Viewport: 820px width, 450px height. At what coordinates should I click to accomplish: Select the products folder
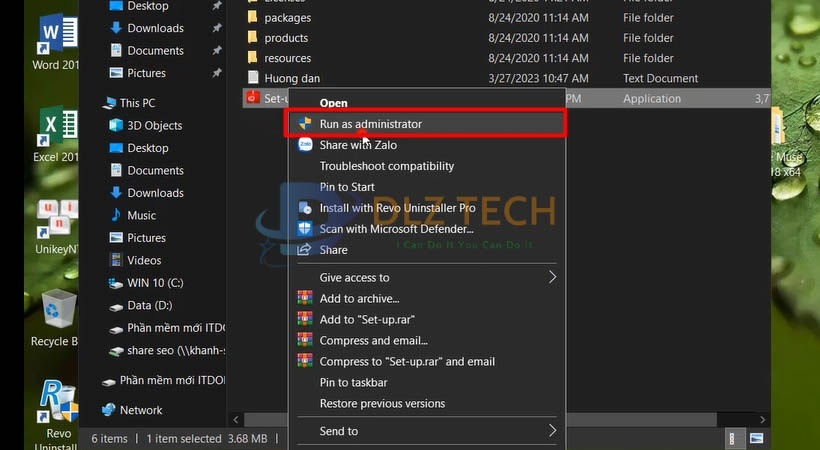point(286,38)
